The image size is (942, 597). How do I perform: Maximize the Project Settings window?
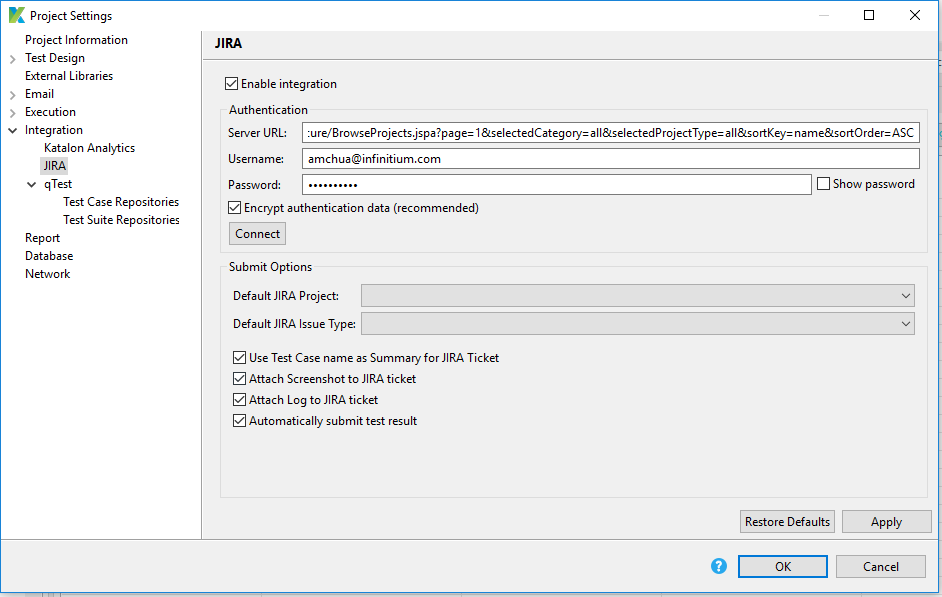point(869,15)
